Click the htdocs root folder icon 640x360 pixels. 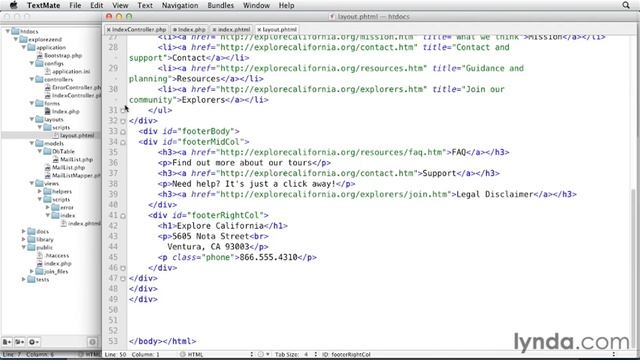pos(16,31)
